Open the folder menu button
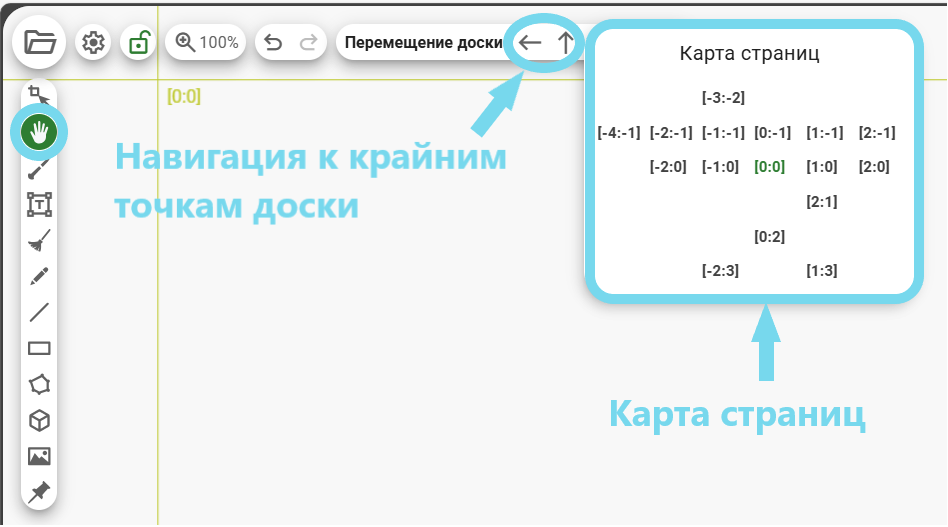This screenshot has width=948, height=527. tap(40, 43)
